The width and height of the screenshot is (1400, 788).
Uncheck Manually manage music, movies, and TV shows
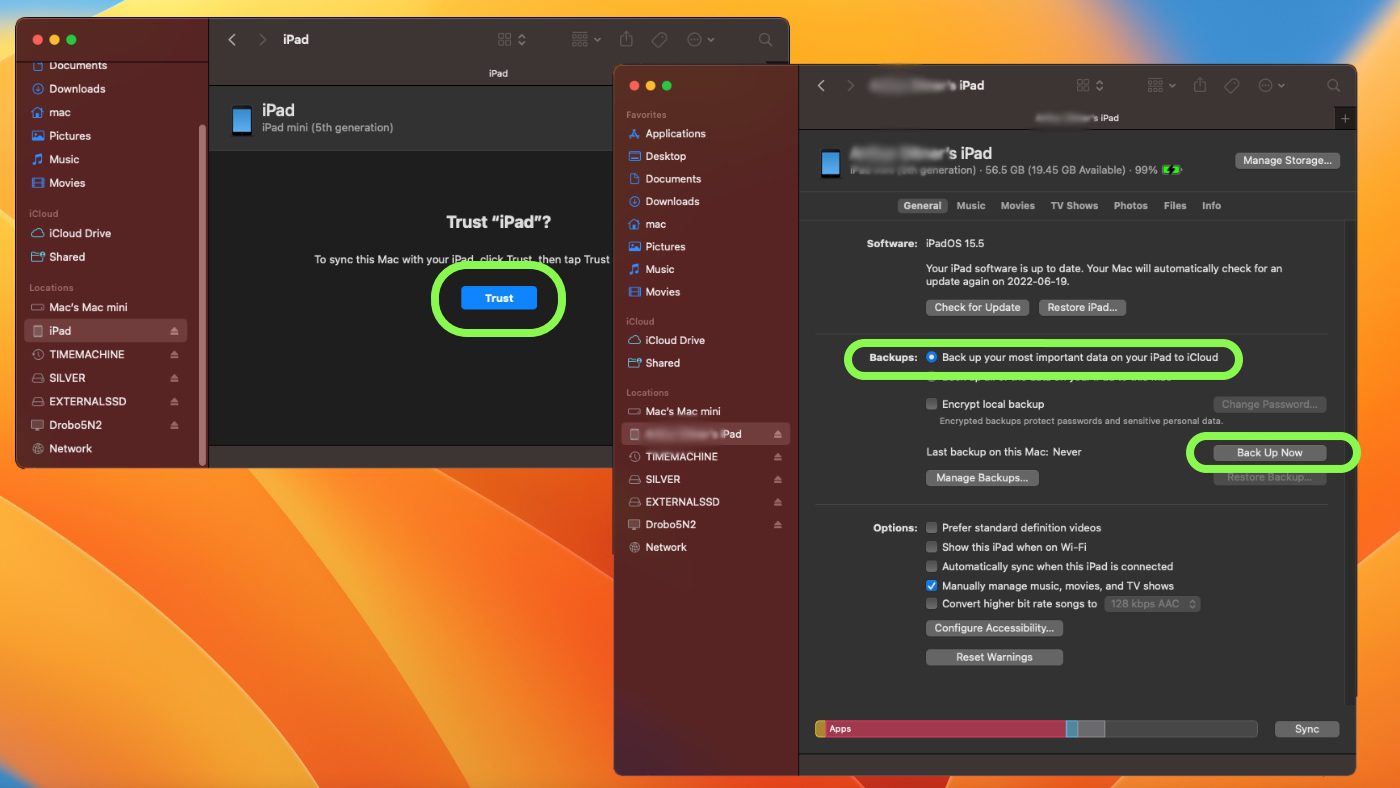pyautogui.click(x=932, y=586)
